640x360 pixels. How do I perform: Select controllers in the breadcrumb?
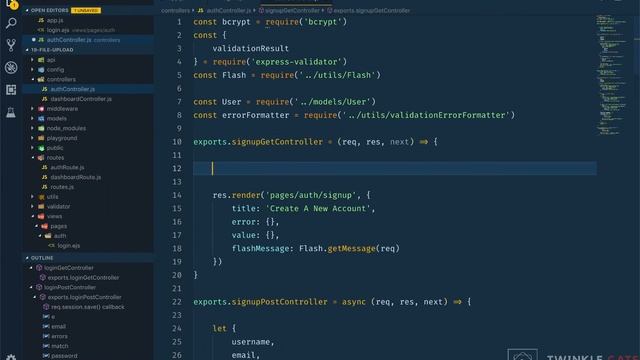176,11
